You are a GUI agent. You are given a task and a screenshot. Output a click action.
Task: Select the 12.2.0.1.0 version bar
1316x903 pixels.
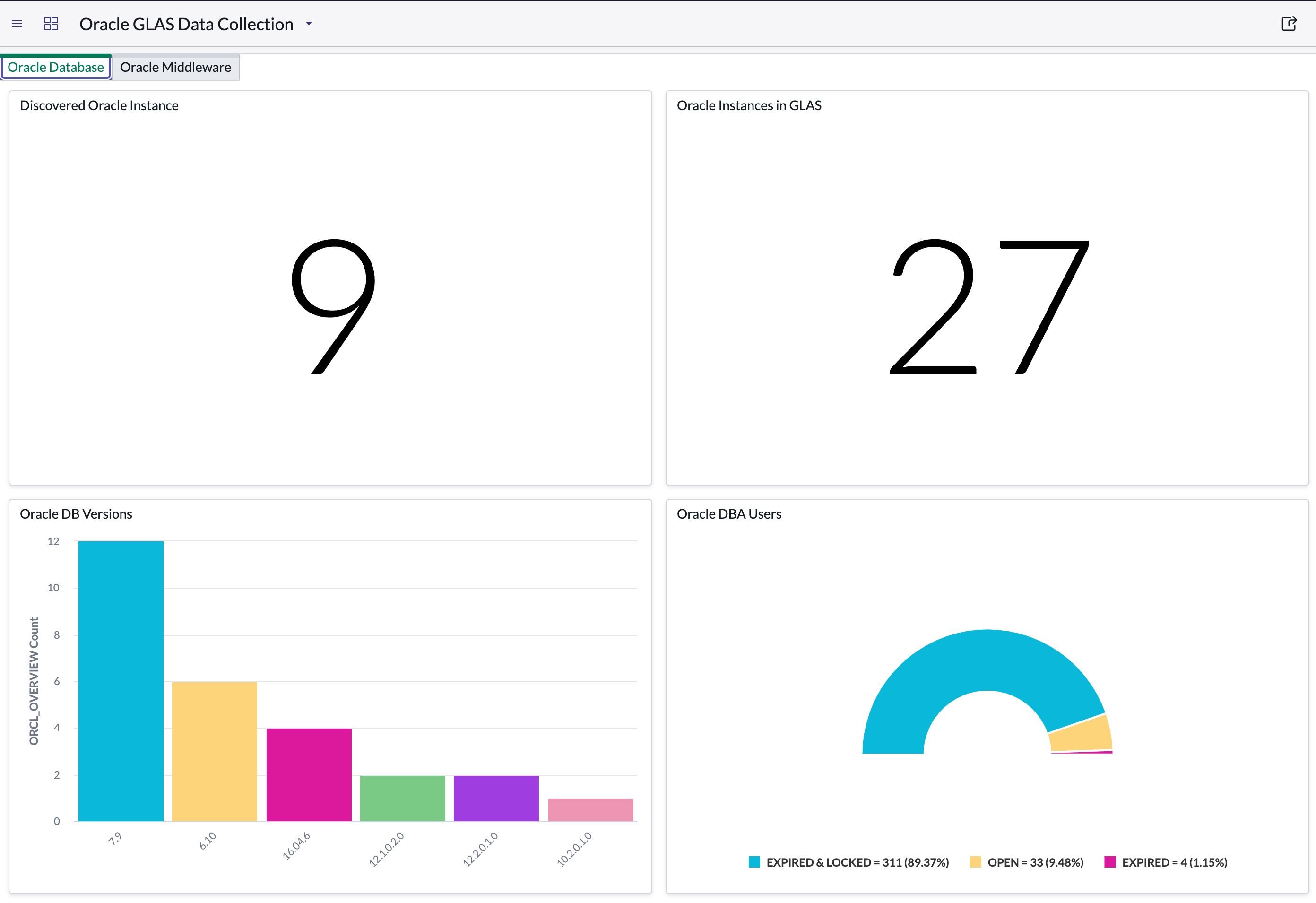496,798
